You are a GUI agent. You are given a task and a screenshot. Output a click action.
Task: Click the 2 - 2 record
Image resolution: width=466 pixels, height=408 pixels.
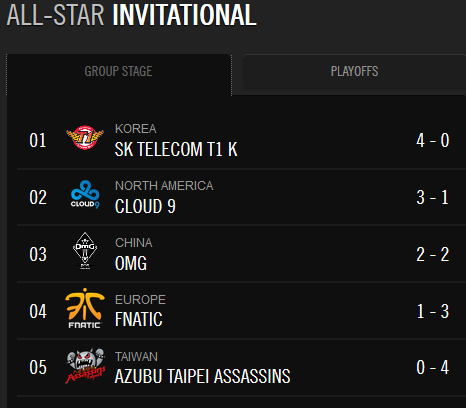tap(433, 255)
